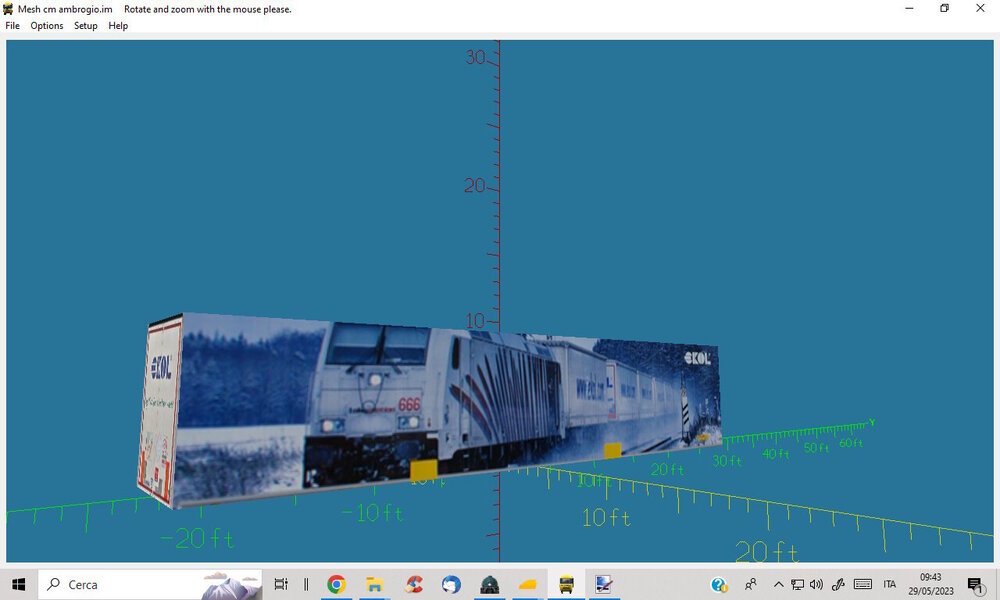Open CCleaner from the taskbar
1000x600 pixels.
click(414, 584)
